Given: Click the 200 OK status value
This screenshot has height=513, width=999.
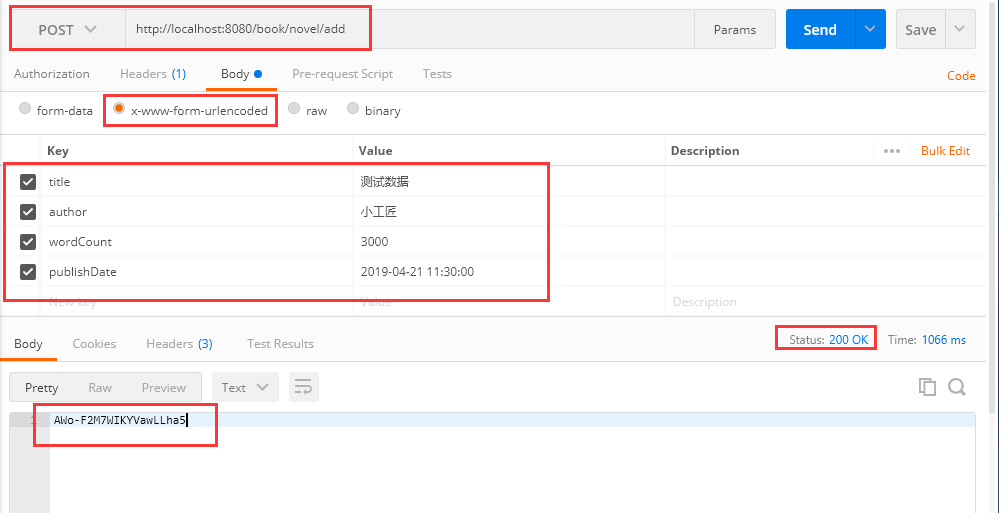Looking at the screenshot, I should coord(849,340).
